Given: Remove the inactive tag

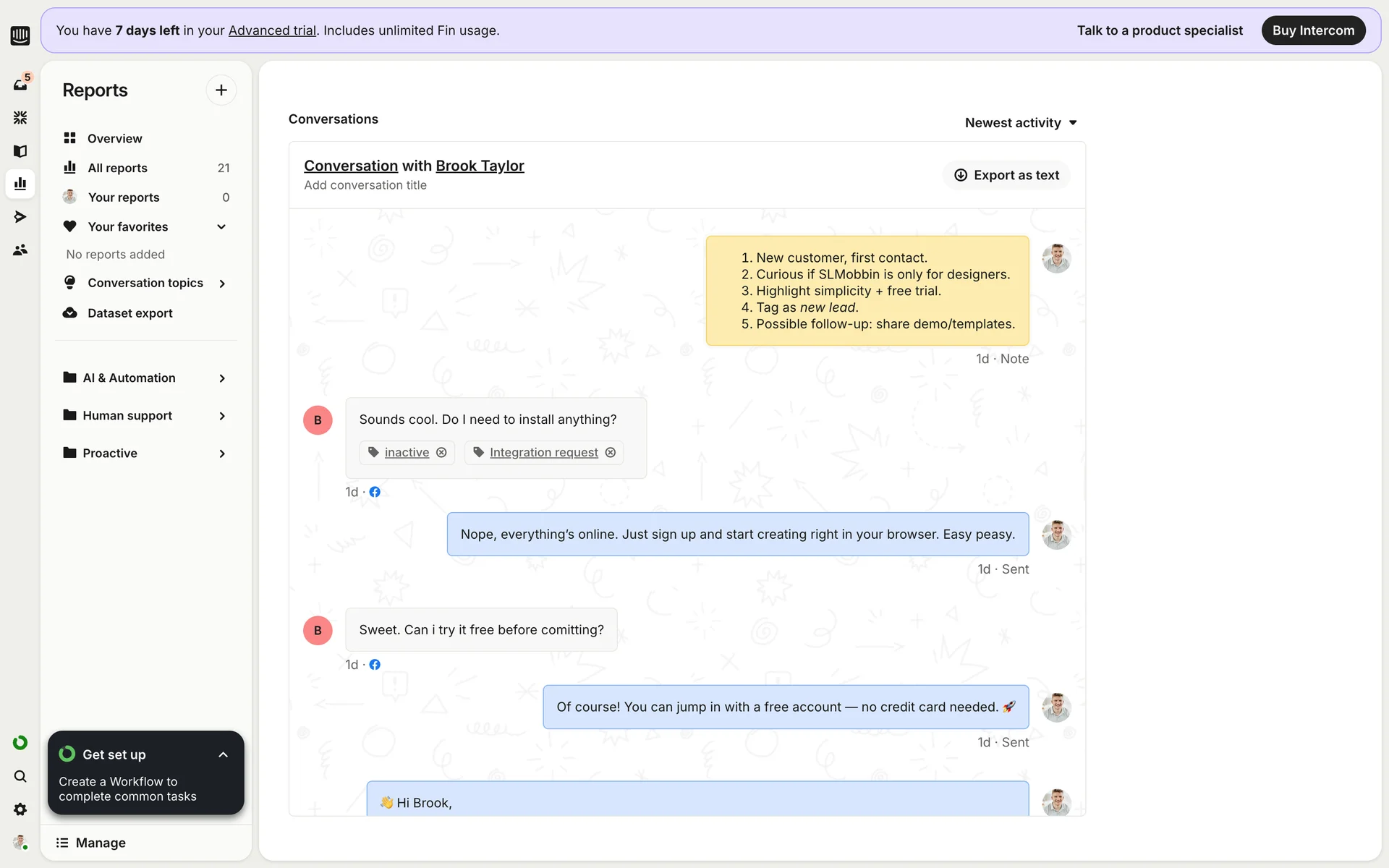Looking at the screenshot, I should [x=441, y=452].
